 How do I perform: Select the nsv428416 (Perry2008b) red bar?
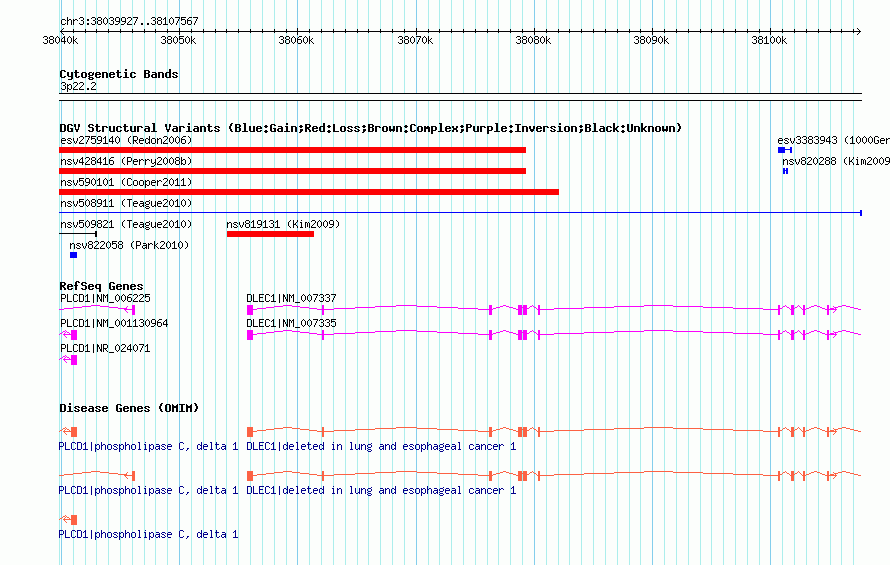pyautogui.click(x=292, y=171)
